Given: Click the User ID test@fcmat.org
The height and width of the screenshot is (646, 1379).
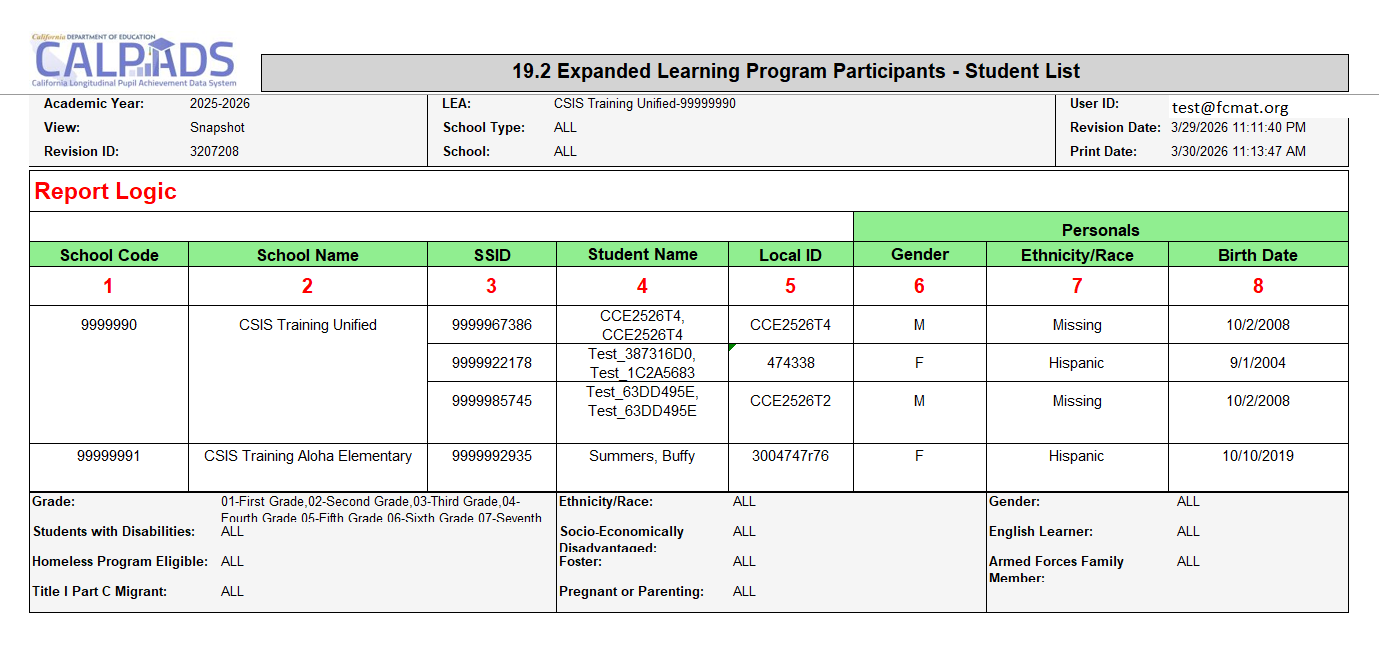Looking at the screenshot, I should (x=1230, y=108).
